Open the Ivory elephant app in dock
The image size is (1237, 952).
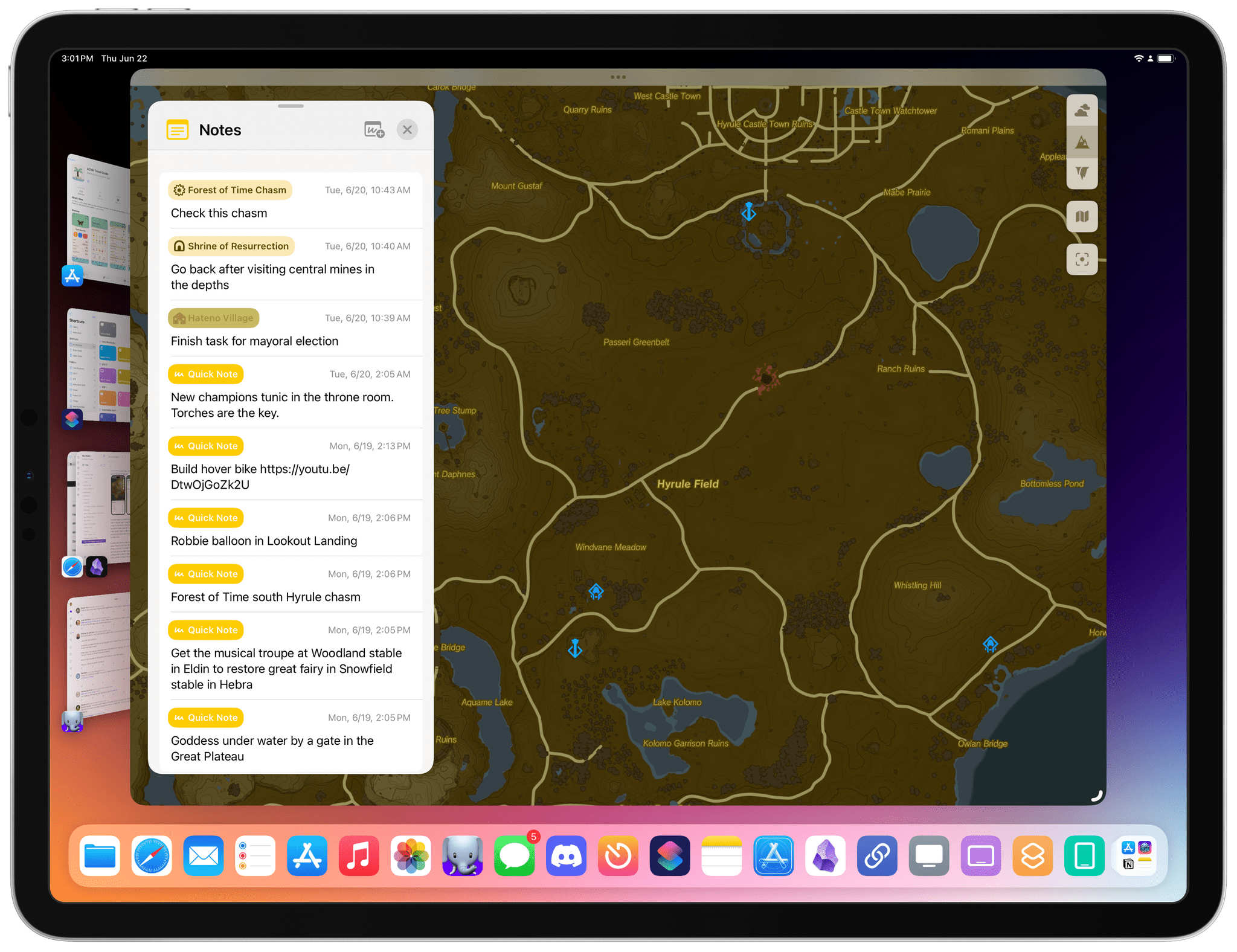click(463, 856)
